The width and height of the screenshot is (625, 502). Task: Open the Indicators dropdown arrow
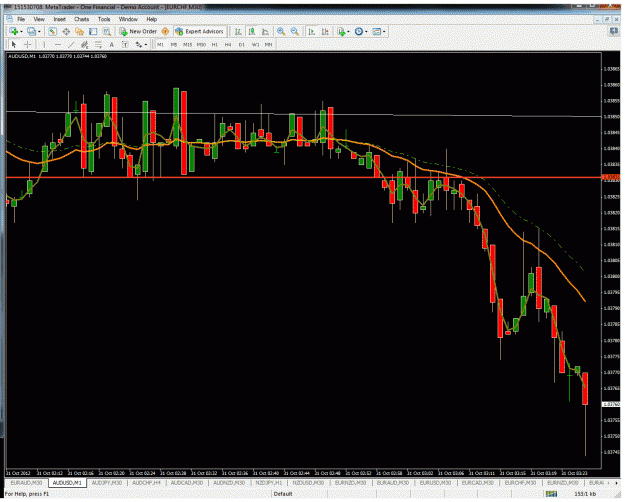pyautogui.click(x=348, y=31)
